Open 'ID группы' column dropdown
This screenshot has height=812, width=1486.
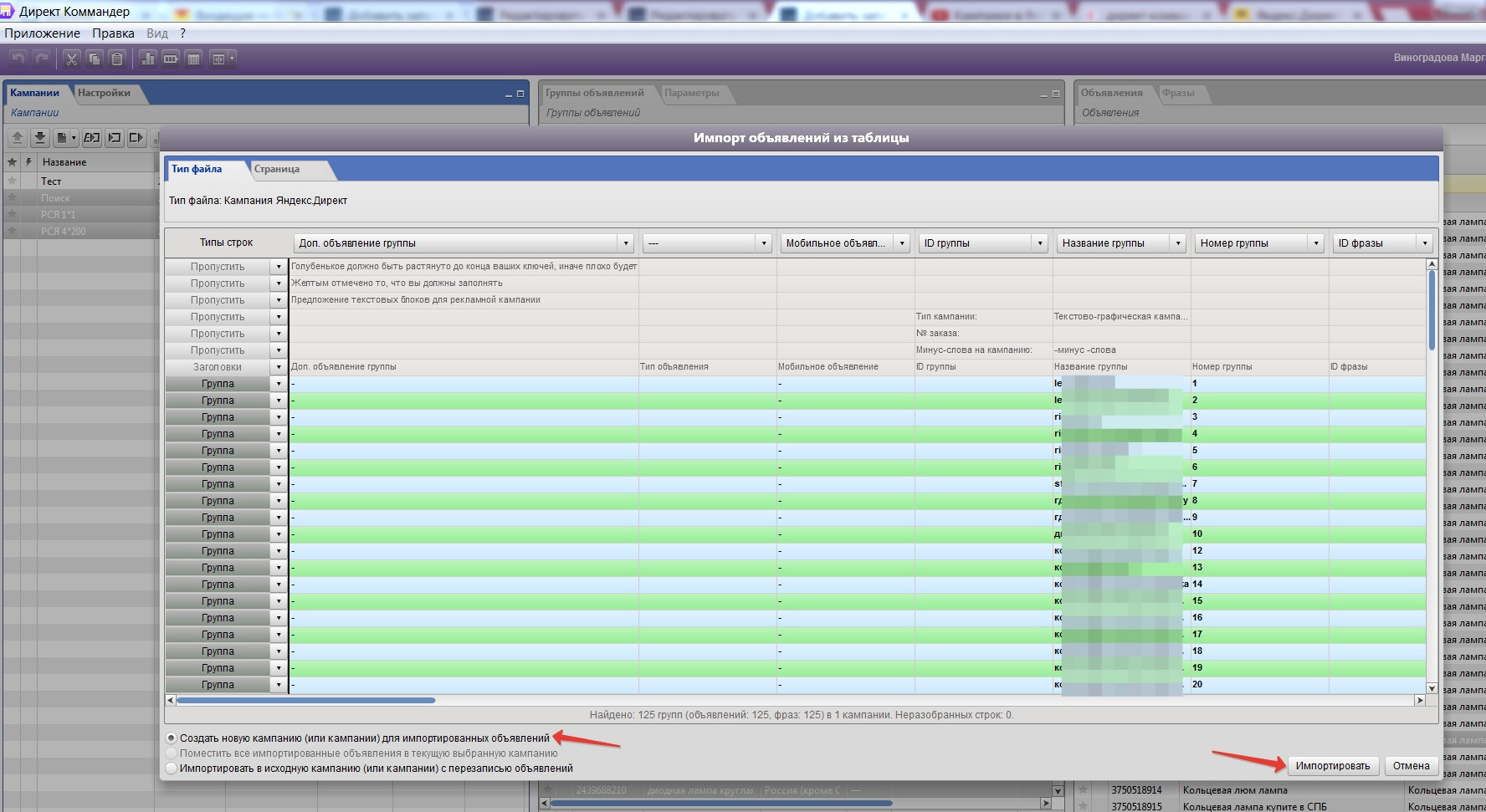click(x=1040, y=243)
